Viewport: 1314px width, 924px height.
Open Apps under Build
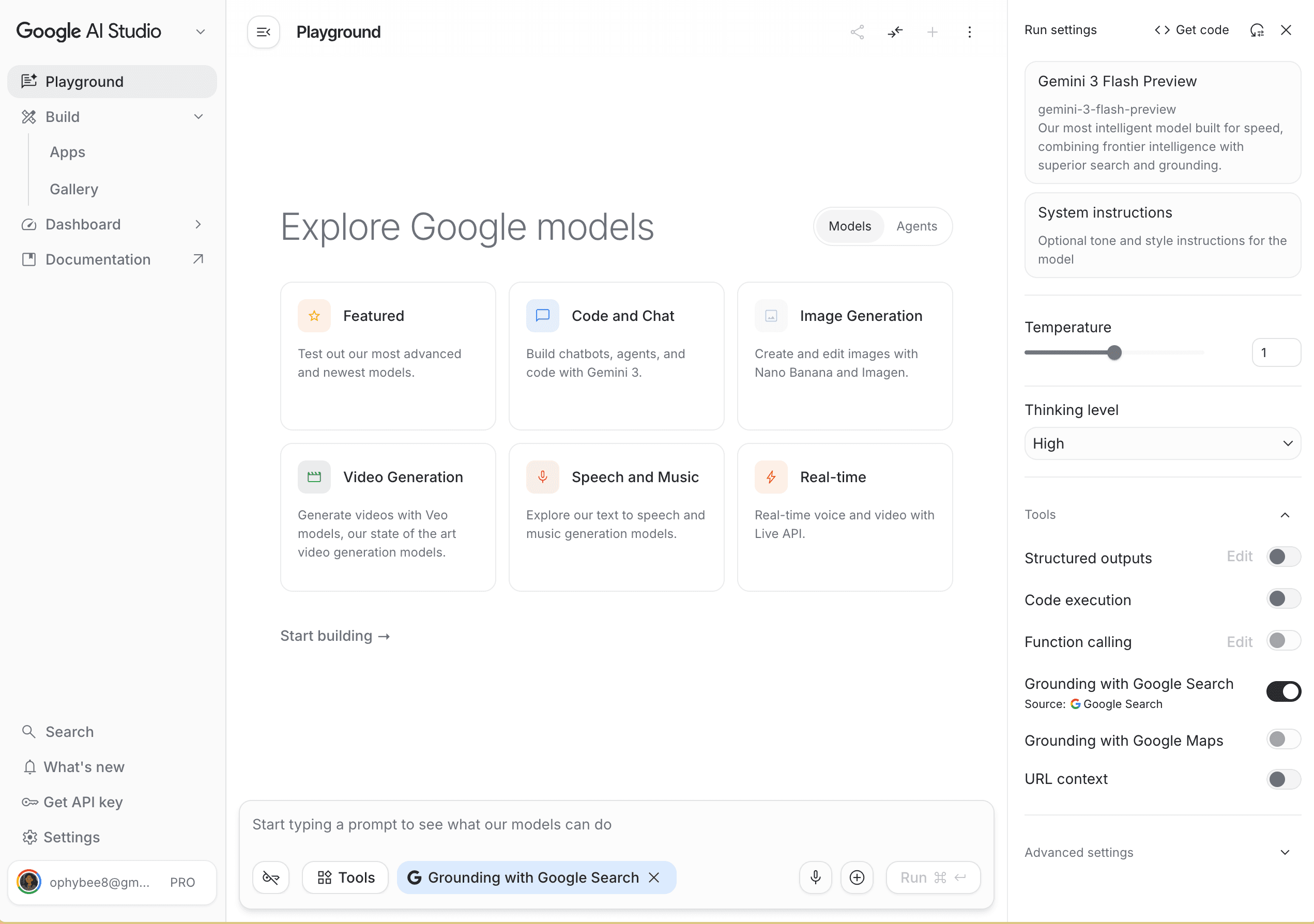point(68,152)
